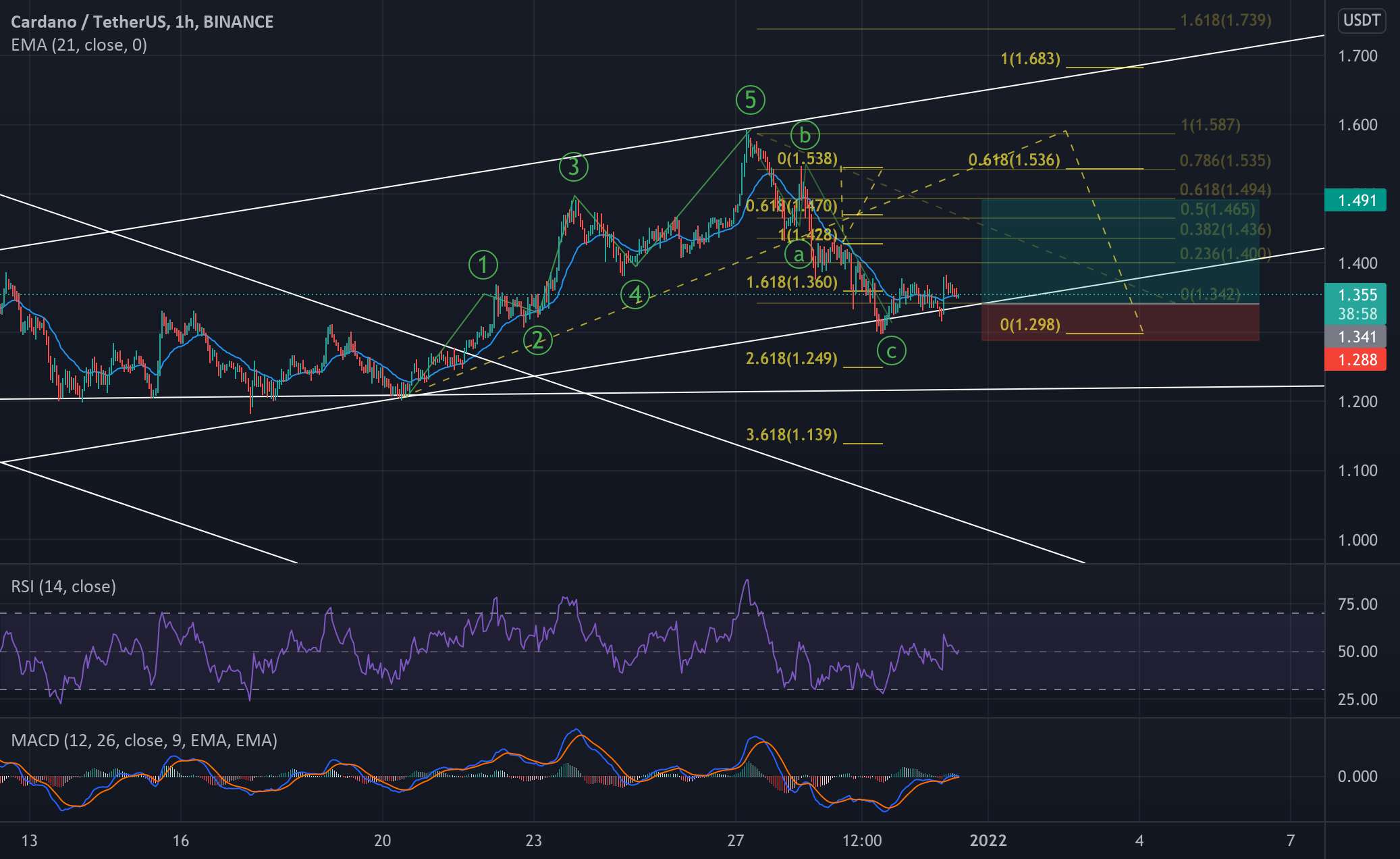Select the RSI (14, close) indicator label

(x=63, y=586)
